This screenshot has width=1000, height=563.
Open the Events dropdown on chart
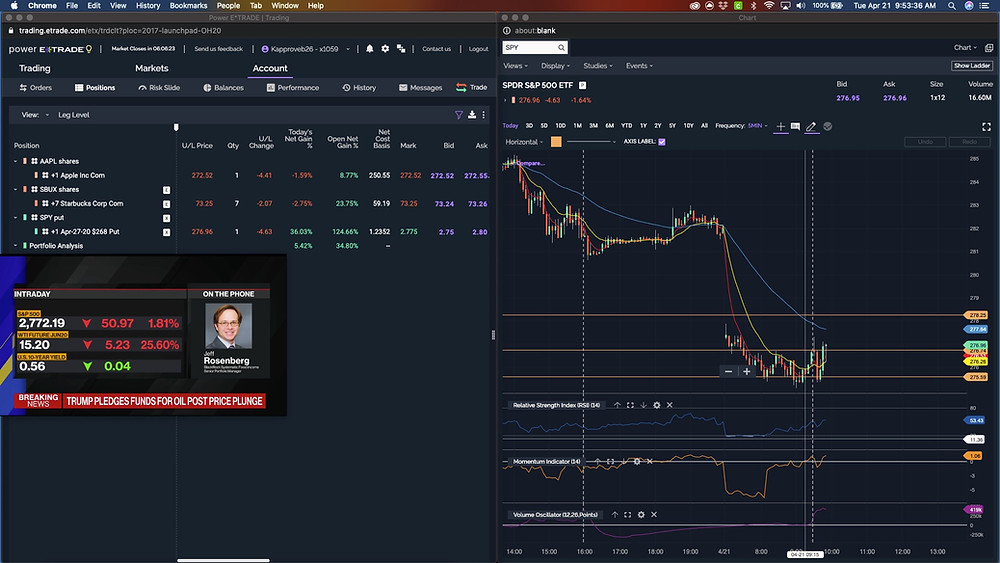coord(639,66)
